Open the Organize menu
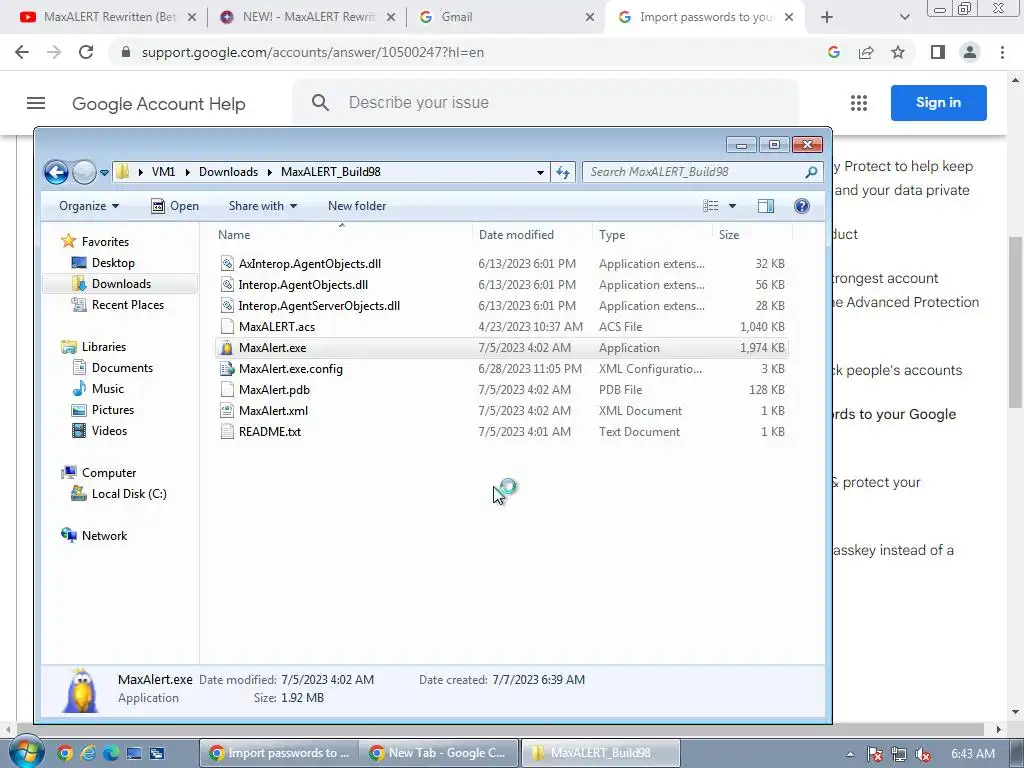This screenshot has width=1024, height=768. pos(89,206)
